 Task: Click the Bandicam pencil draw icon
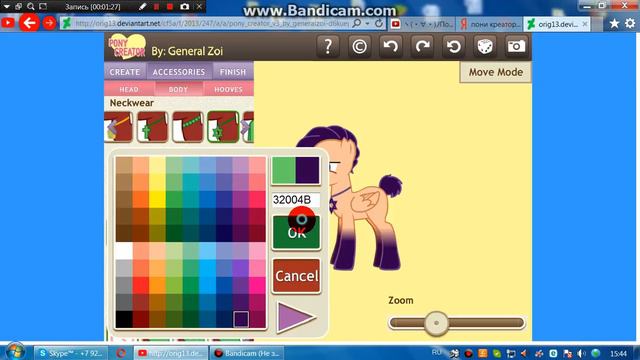coord(142,7)
